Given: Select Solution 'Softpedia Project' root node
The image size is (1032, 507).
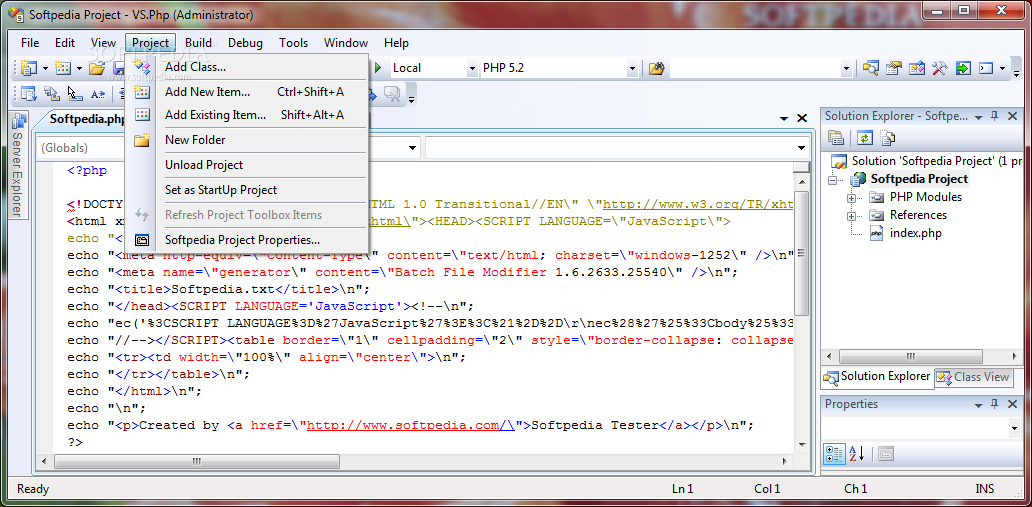Looking at the screenshot, I should 935,161.
